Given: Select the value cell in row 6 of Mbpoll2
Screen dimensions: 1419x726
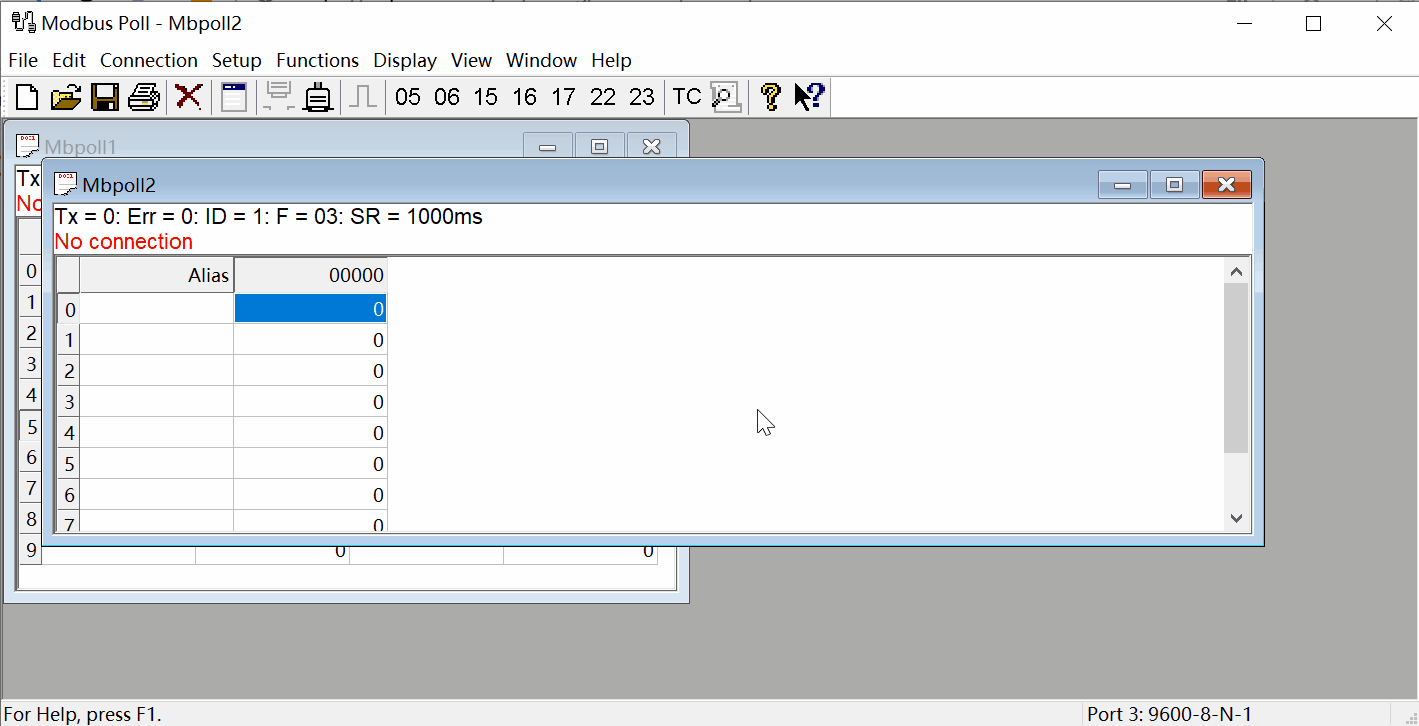Looking at the screenshot, I should tap(310, 495).
